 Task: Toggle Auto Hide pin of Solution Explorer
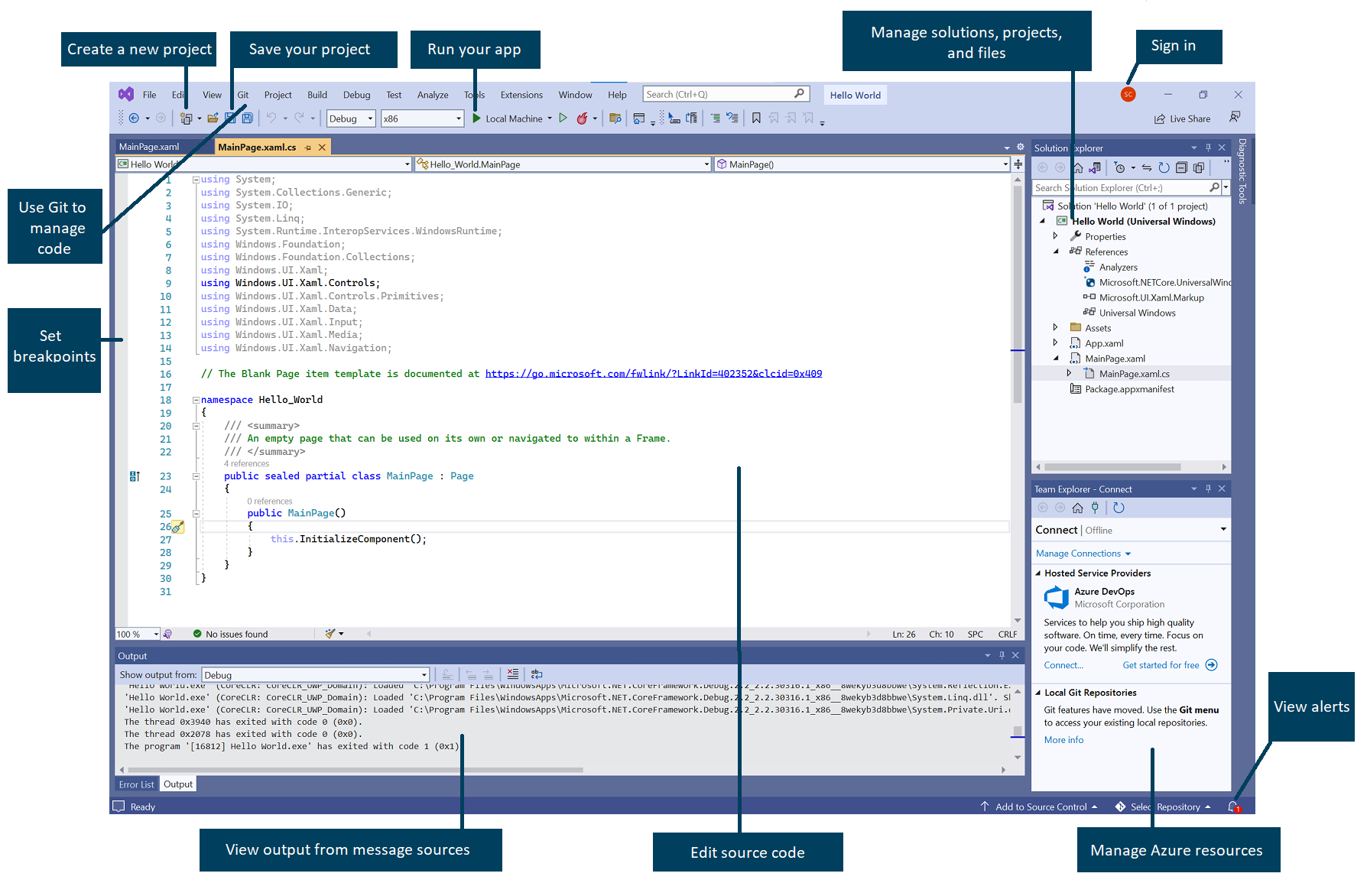click(1208, 148)
